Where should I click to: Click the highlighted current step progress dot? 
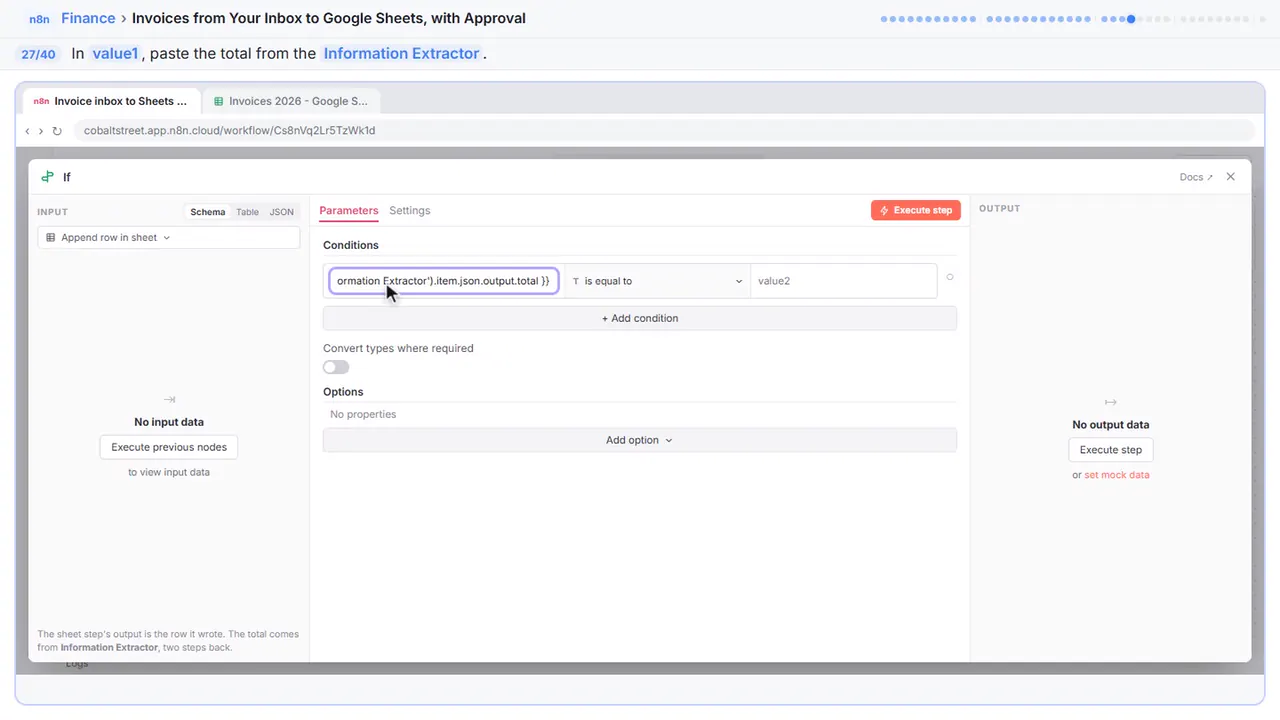(1131, 19)
